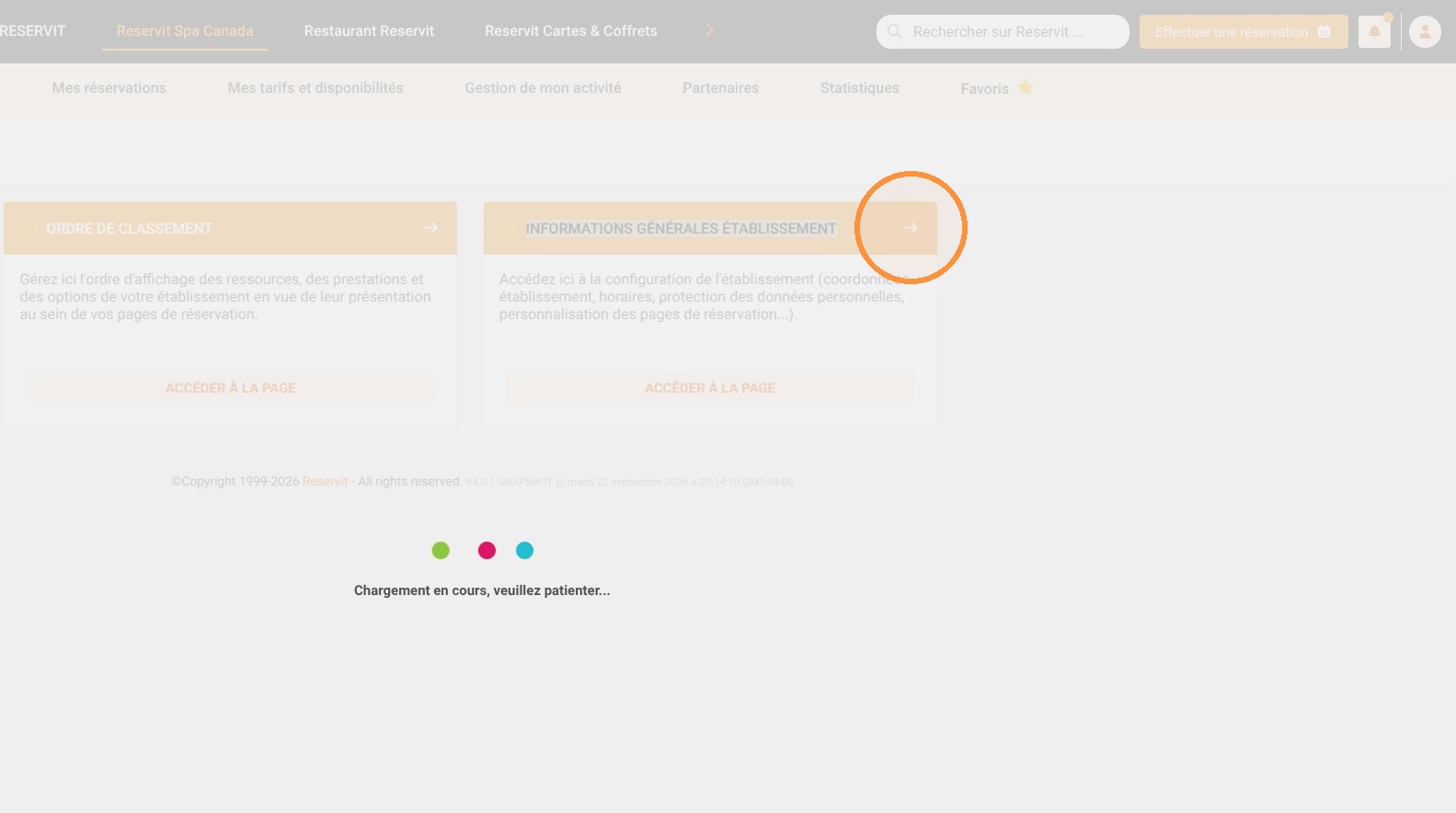Click the star icon on Informations générales établissement card
1456x813 pixels.
pyautogui.click(x=509, y=228)
